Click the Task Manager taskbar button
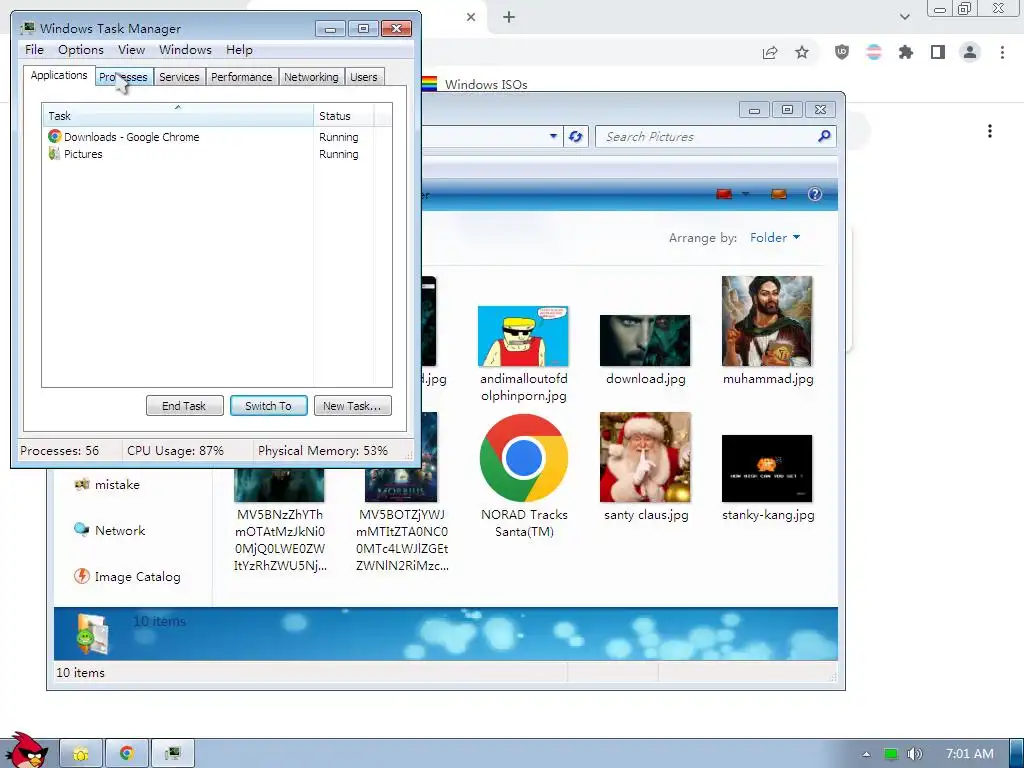 coord(172,754)
